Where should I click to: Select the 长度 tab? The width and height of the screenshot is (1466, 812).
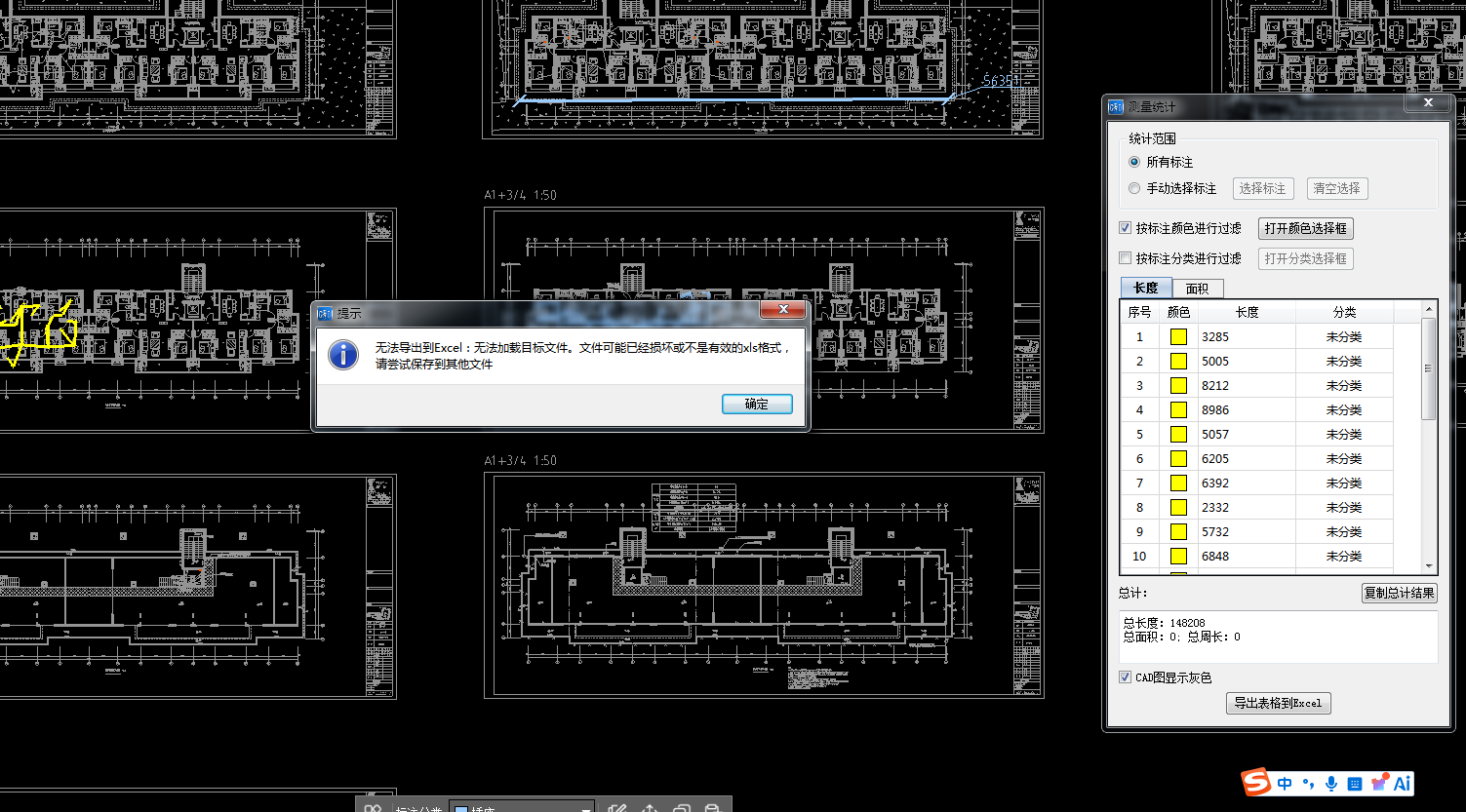pos(1146,288)
